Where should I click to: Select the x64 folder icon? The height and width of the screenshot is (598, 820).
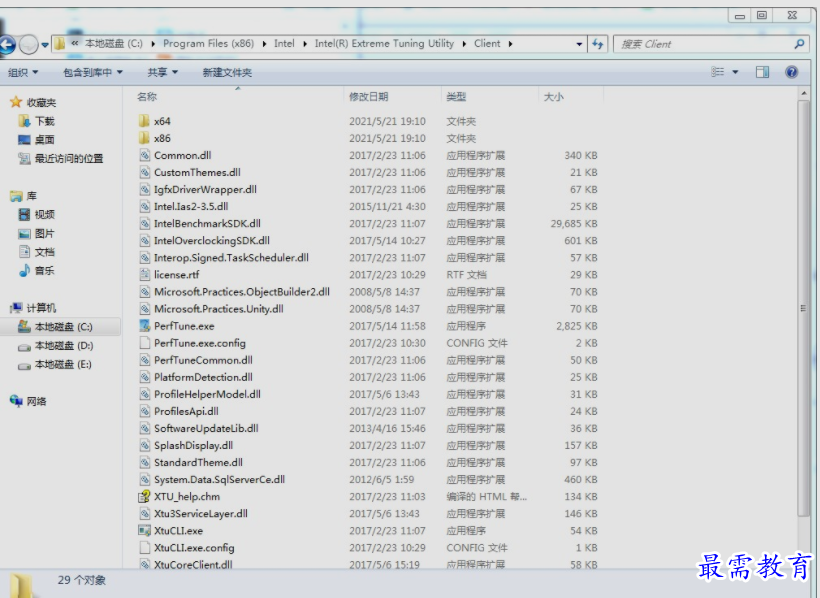point(144,121)
